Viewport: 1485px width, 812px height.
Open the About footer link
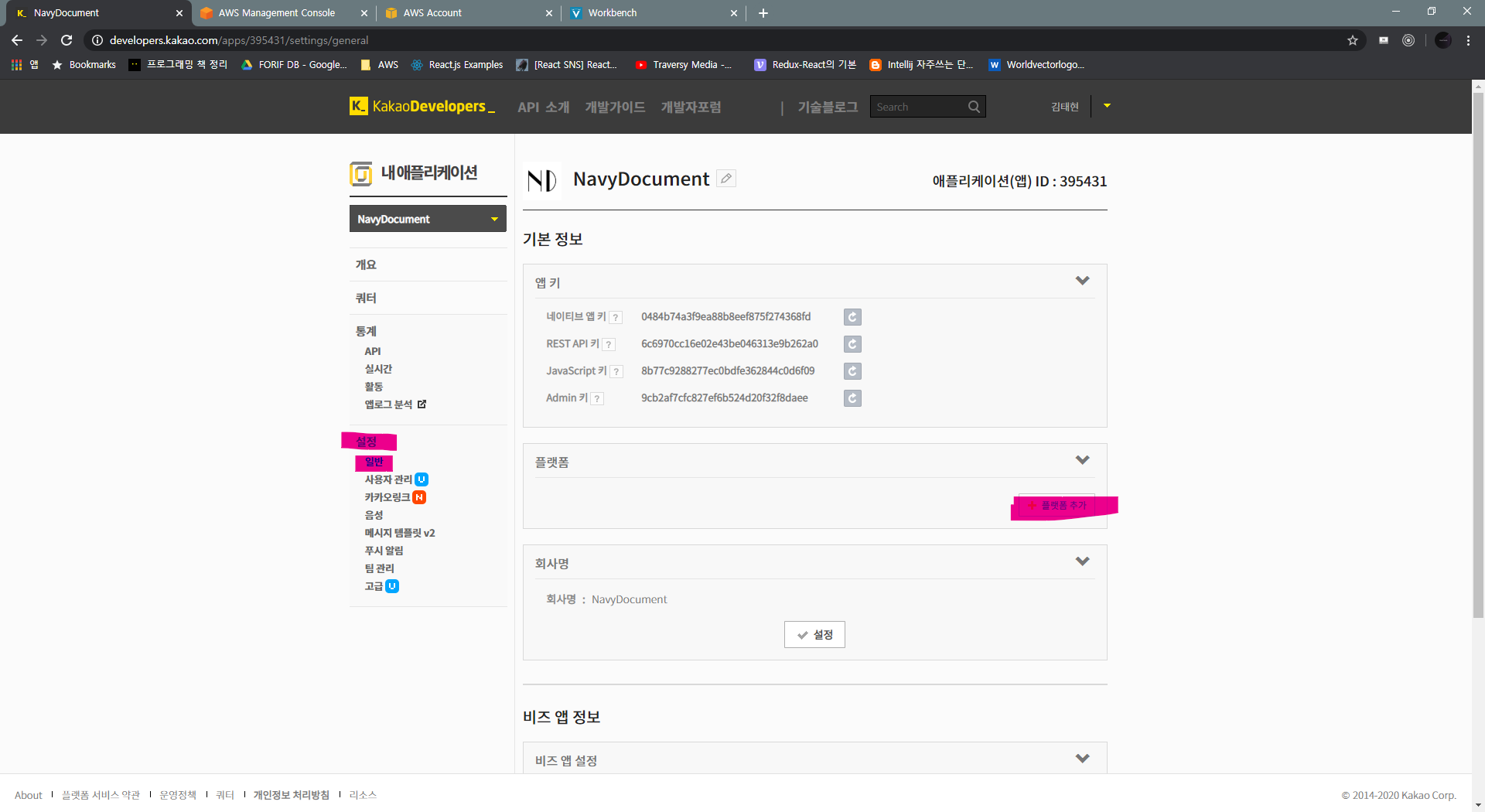pyautogui.click(x=29, y=795)
